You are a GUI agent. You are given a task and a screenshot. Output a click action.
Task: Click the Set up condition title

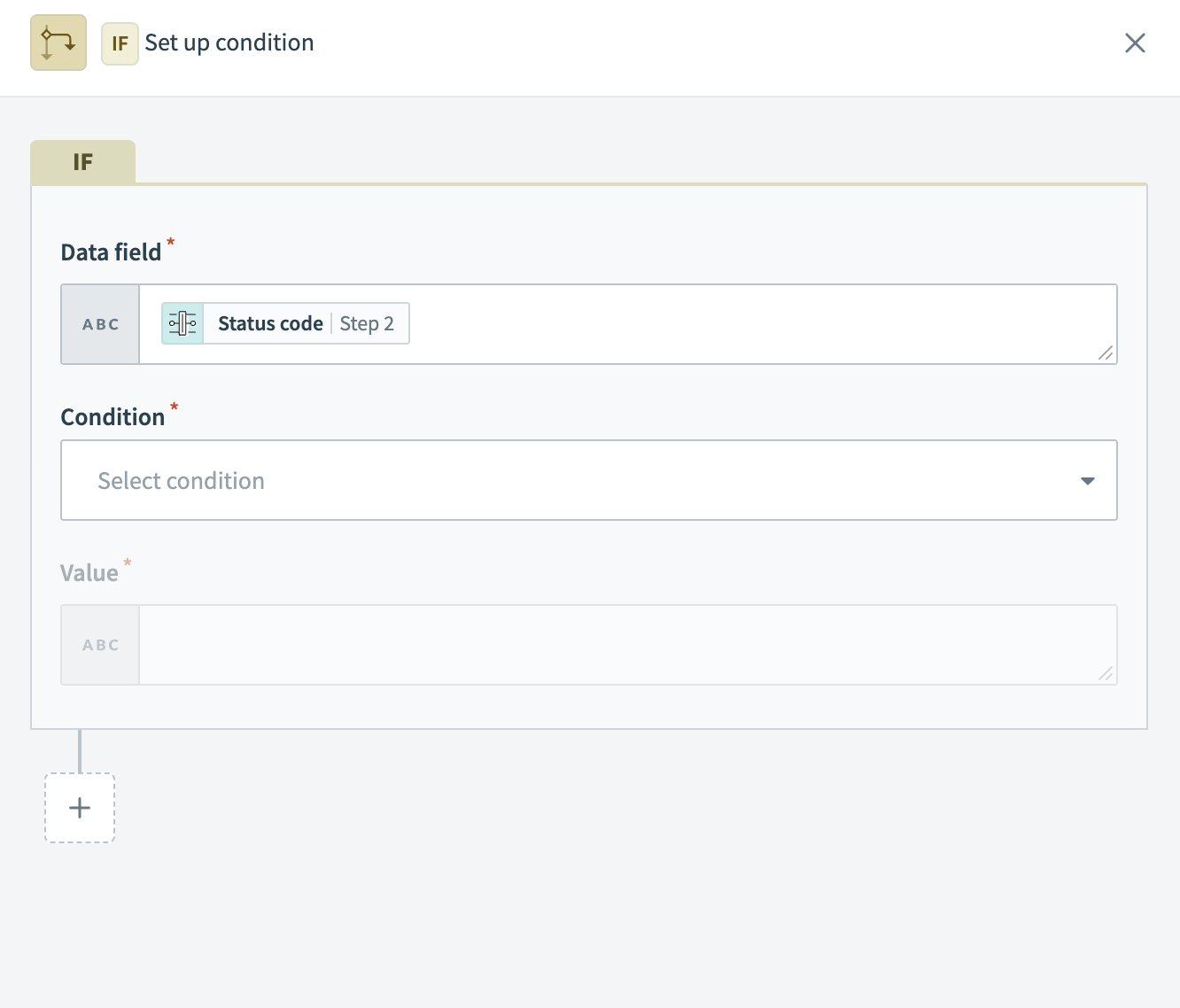(229, 42)
